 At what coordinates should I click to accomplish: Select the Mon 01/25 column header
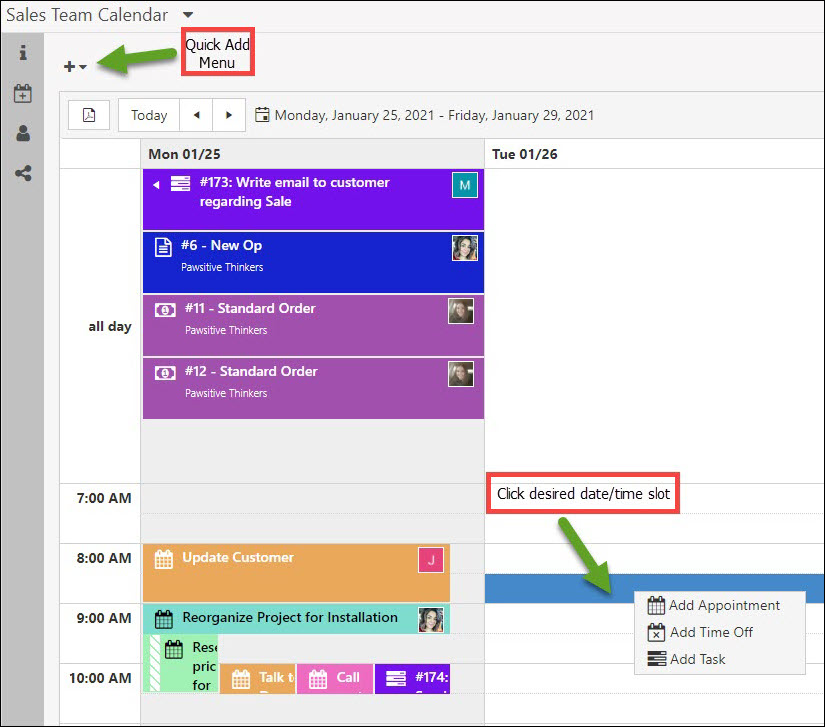[313, 154]
